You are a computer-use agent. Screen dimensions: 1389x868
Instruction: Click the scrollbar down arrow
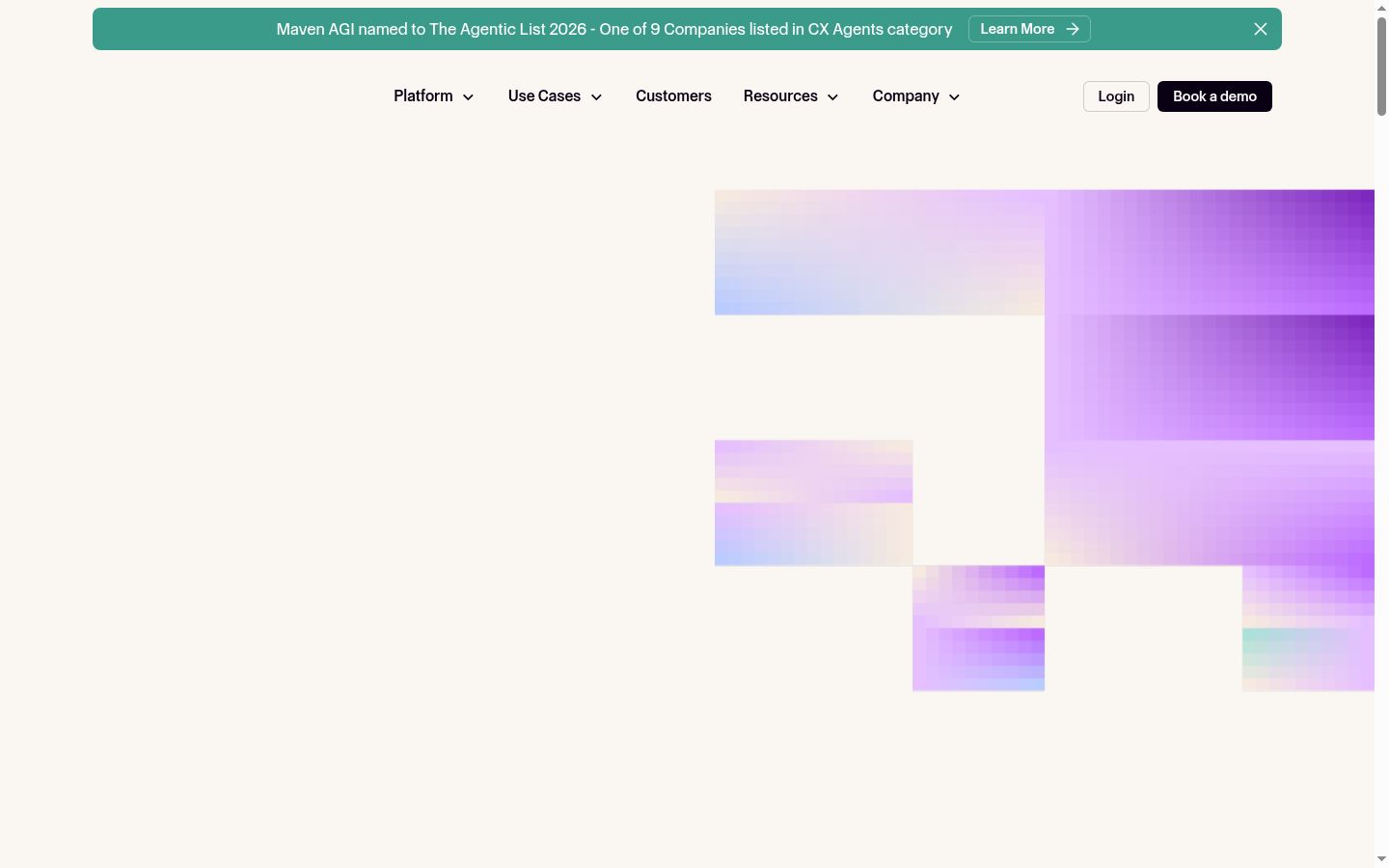point(1381,859)
